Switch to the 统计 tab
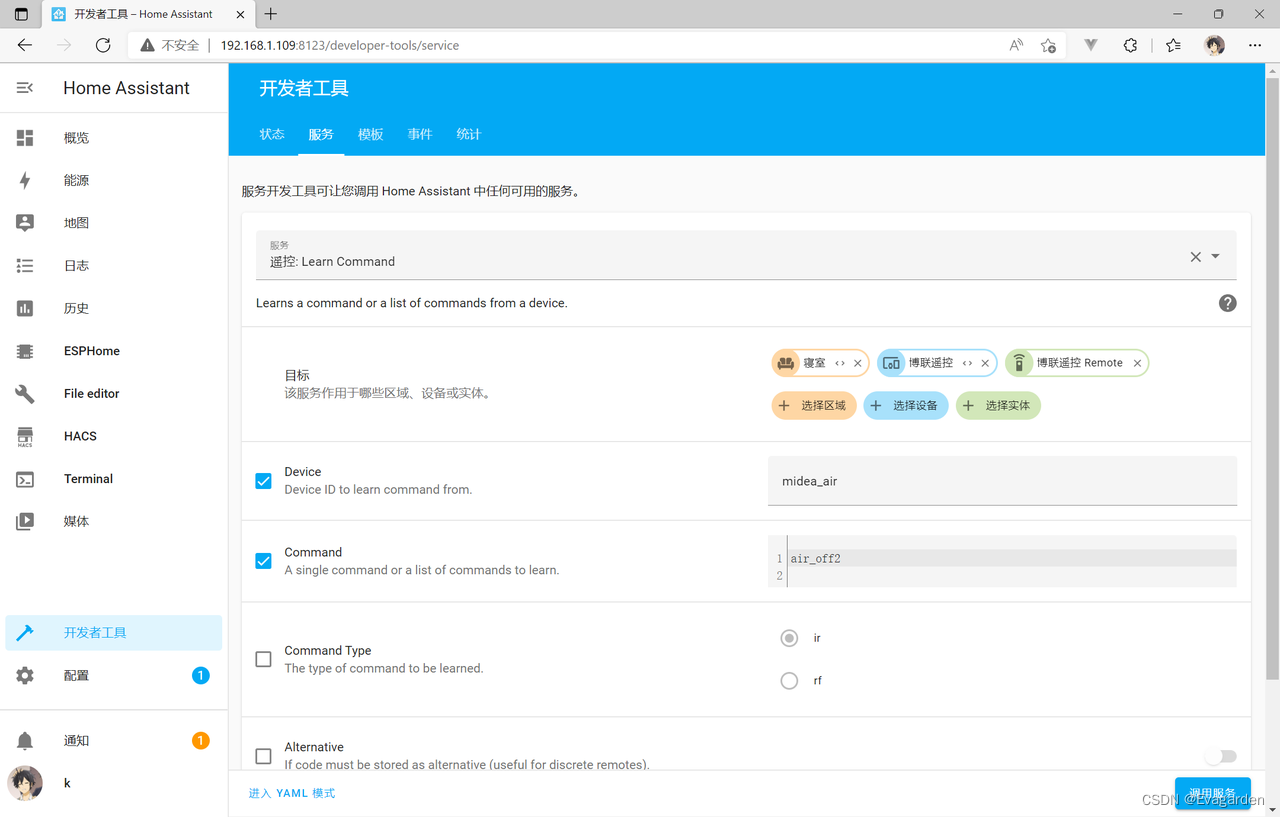1280x817 pixels. [x=469, y=134]
